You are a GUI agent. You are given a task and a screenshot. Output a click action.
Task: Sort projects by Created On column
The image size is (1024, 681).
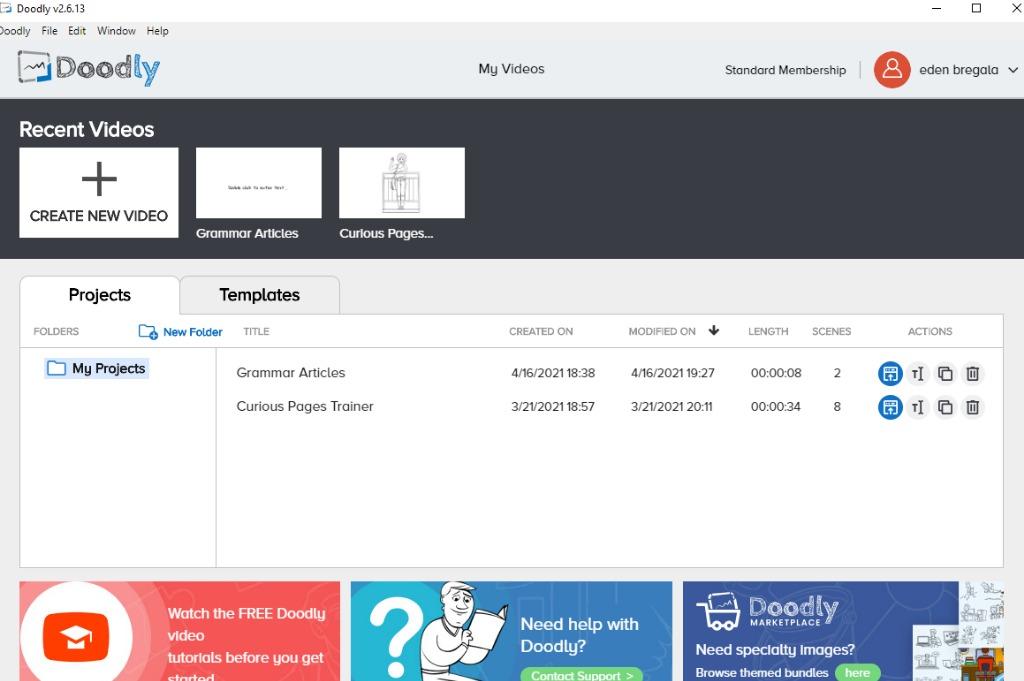pos(541,331)
